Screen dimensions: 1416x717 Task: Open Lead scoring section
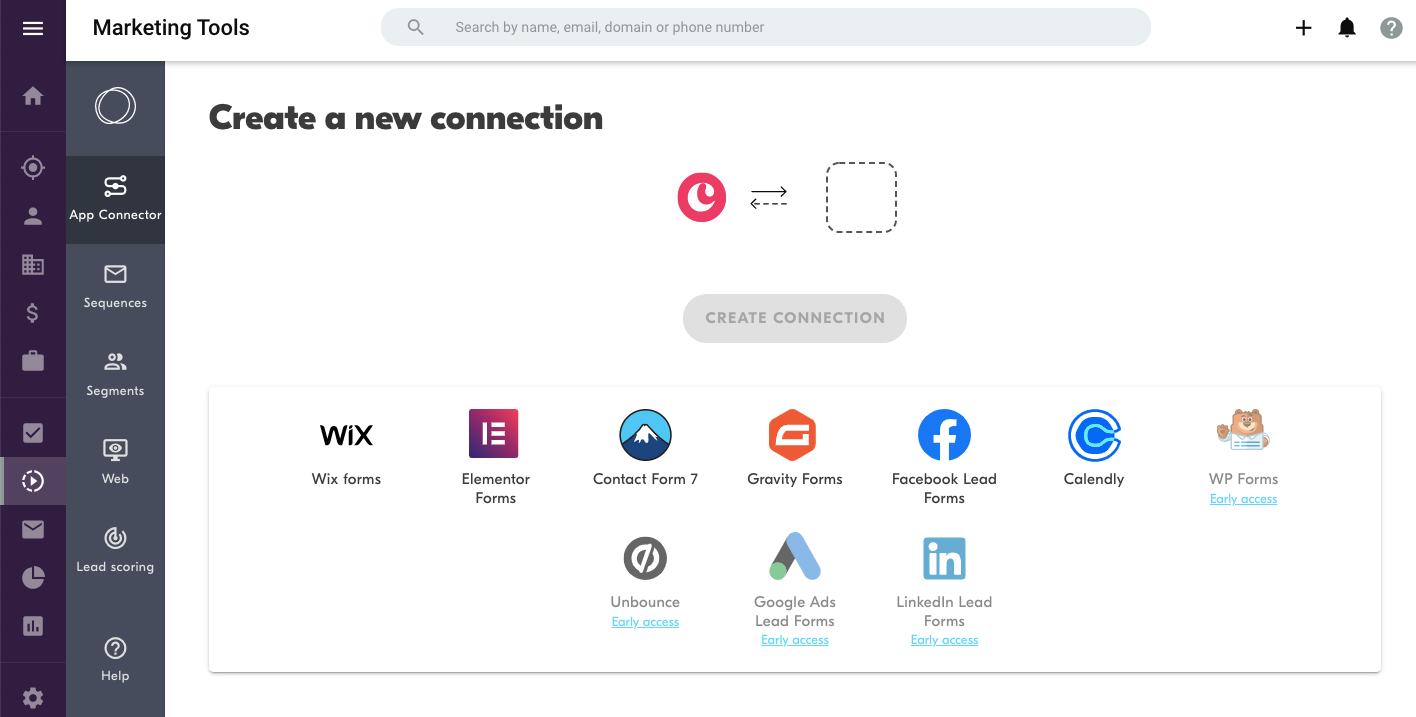[x=115, y=551]
